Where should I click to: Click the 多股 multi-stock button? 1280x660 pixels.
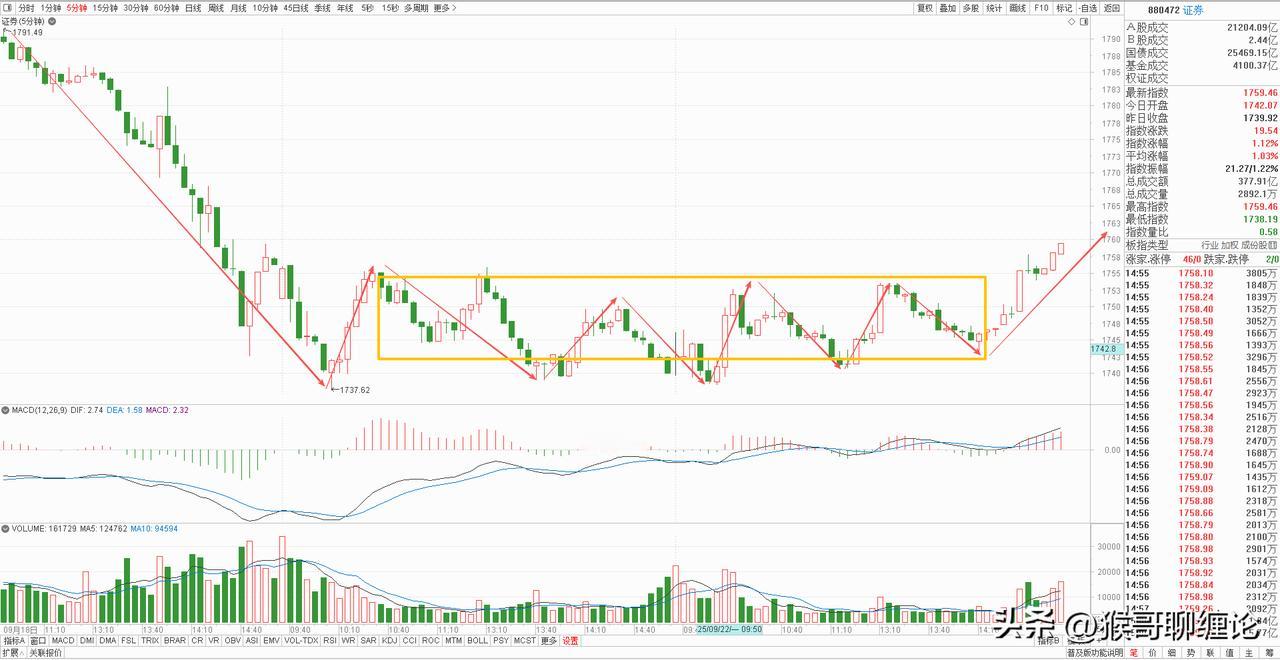[970, 8]
